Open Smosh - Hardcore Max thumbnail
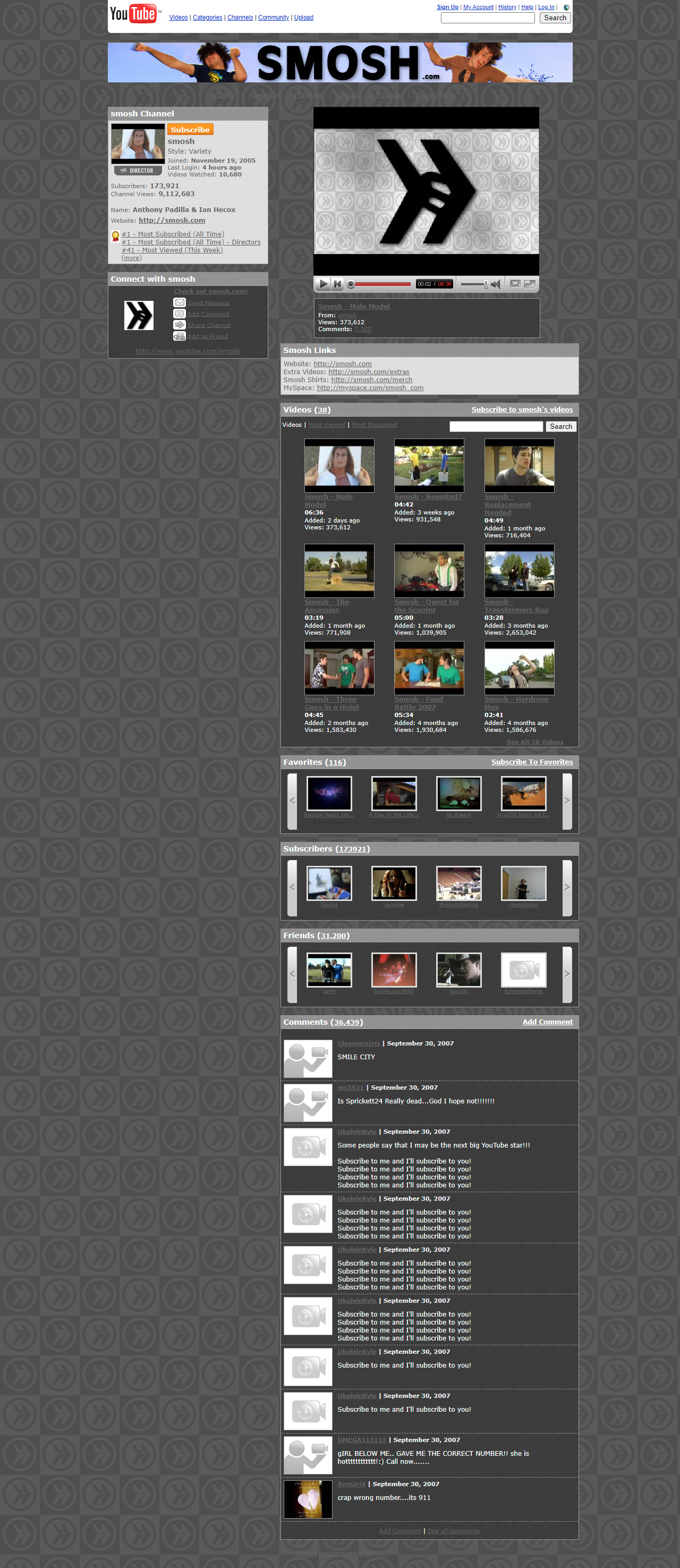This screenshot has width=680, height=1568. (519, 668)
